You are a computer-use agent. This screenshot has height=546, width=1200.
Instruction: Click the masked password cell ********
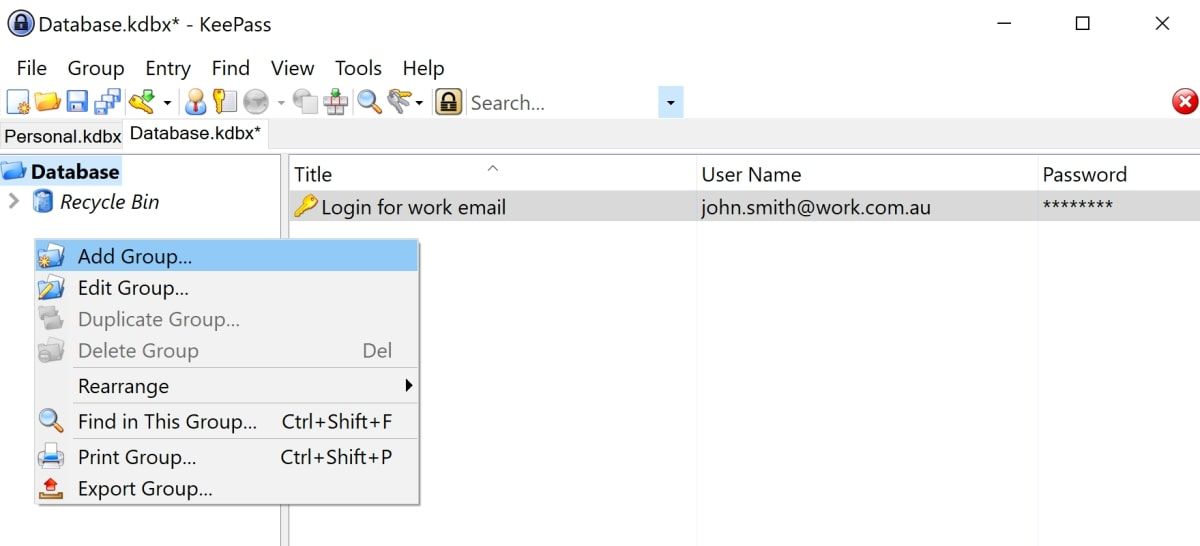click(1077, 208)
